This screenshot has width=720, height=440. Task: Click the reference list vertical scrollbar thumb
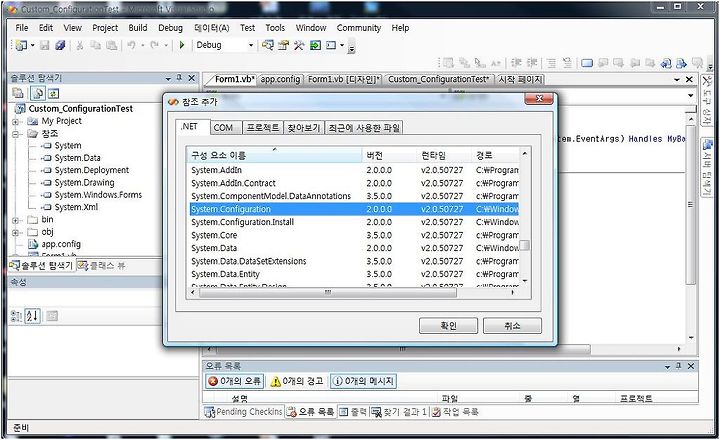(x=524, y=246)
